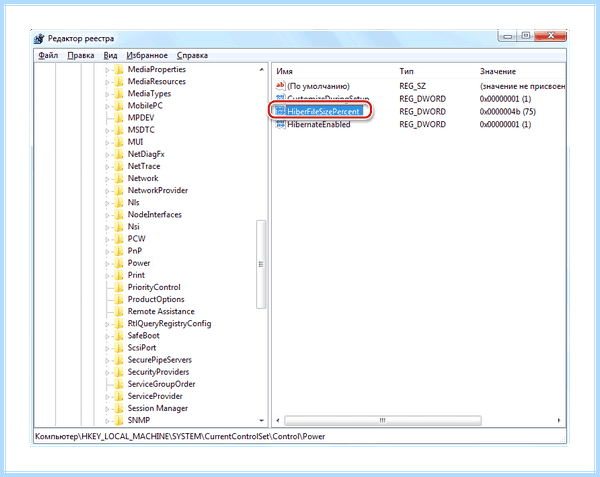Click the SafeBoot folder icon
This screenshot has width=600, height=477.
tap(119, 335)
